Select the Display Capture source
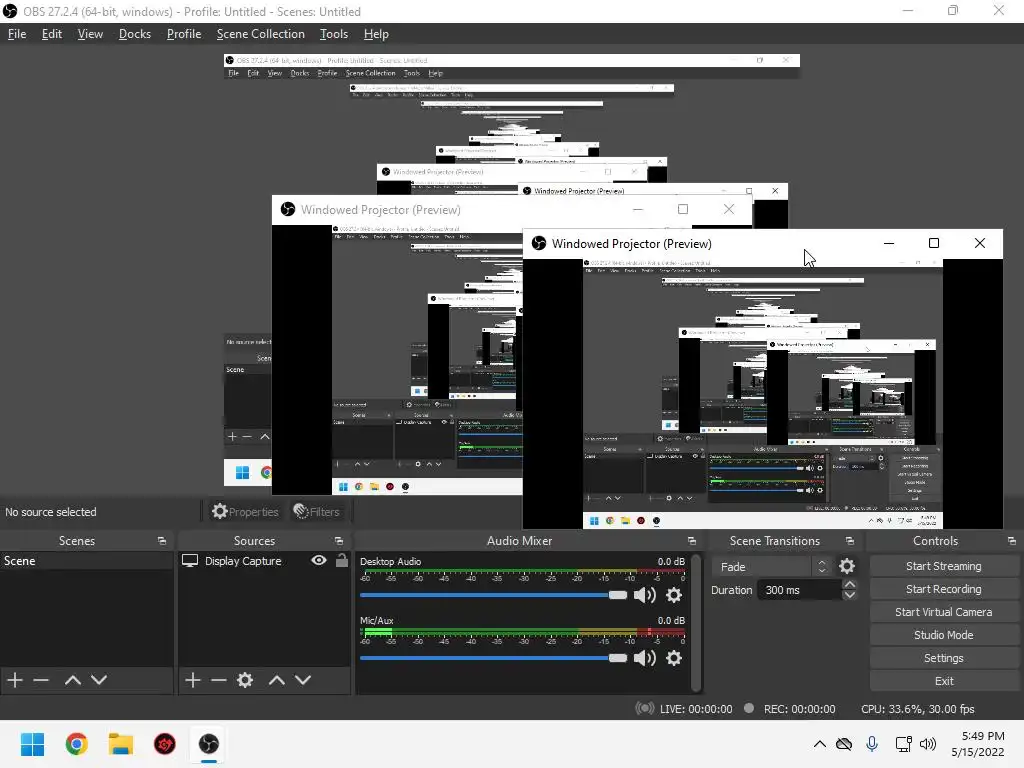 coord(264,561)
